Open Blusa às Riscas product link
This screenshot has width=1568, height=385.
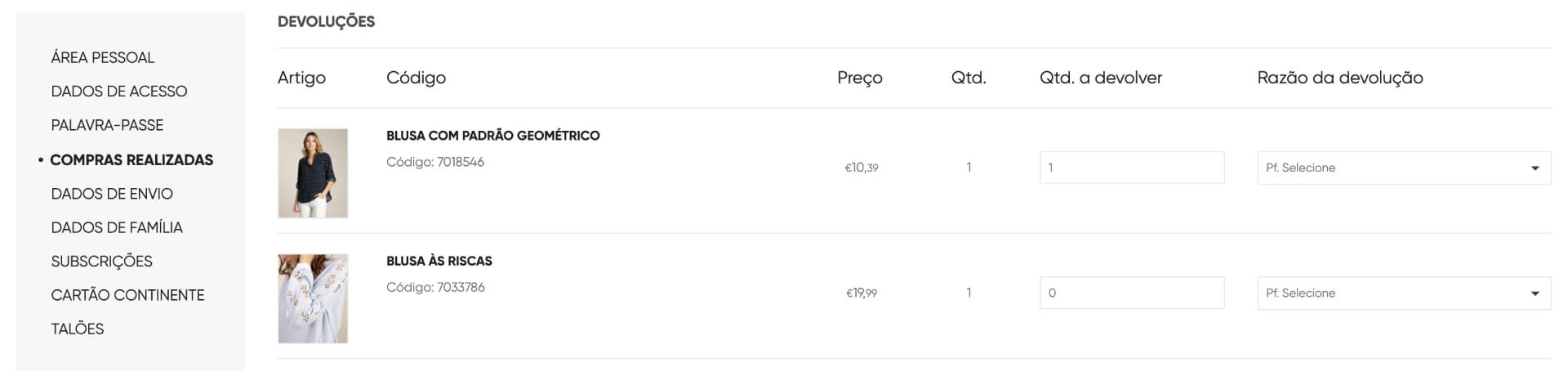439,261
